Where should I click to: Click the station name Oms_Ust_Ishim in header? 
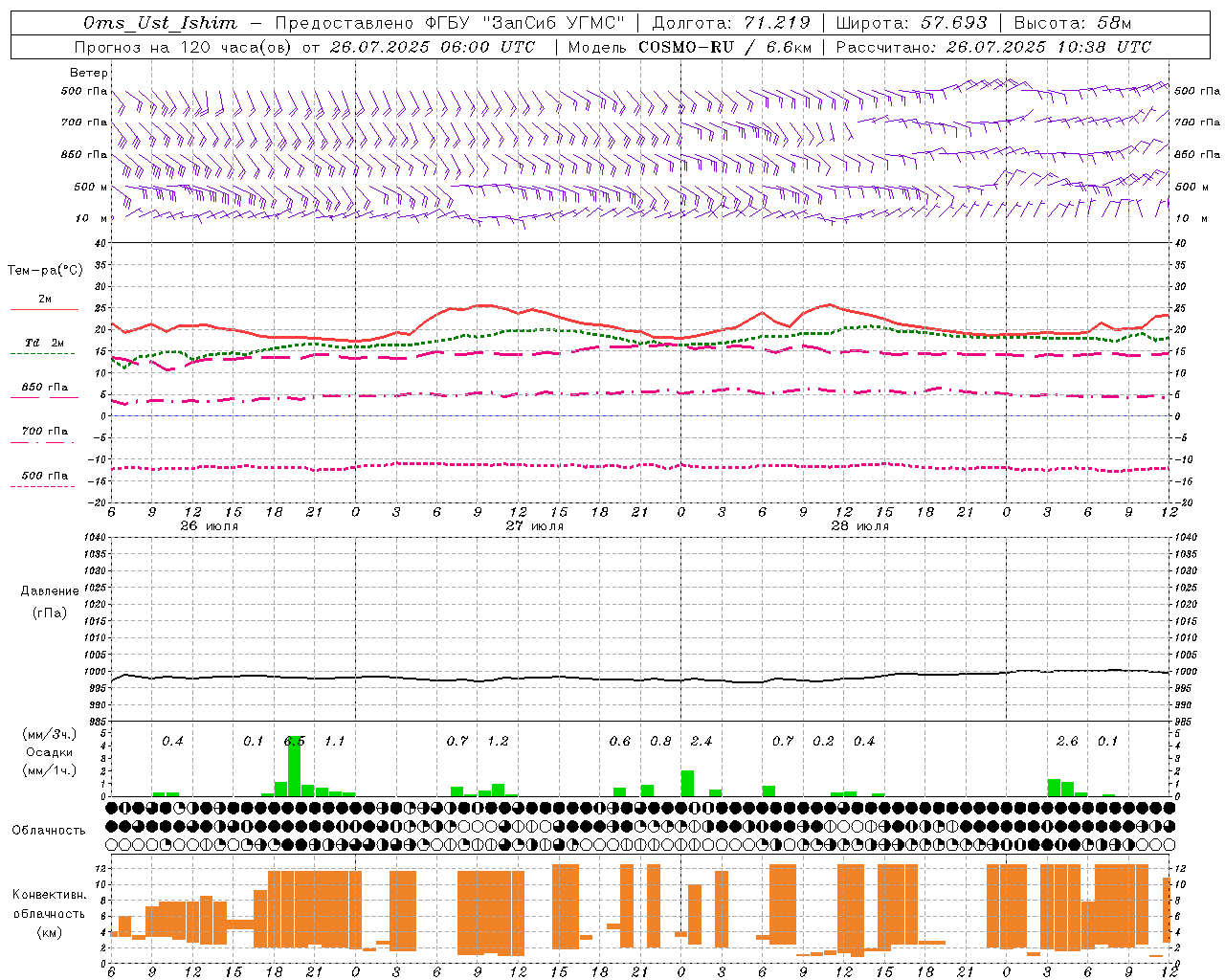160,23
